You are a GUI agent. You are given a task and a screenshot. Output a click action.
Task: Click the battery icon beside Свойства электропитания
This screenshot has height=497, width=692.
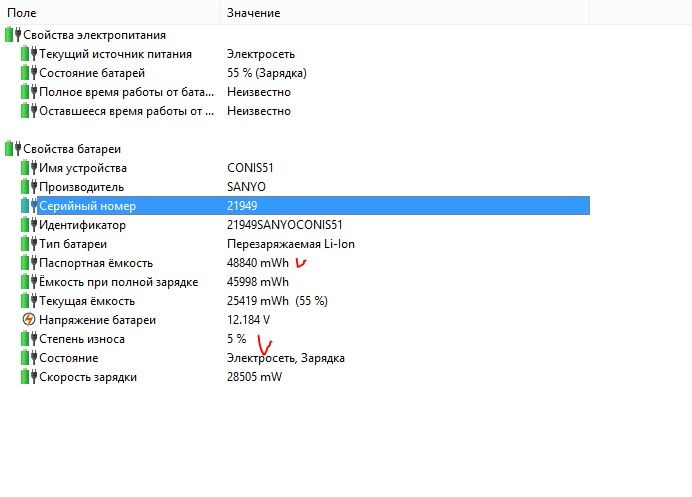point(12,35)
